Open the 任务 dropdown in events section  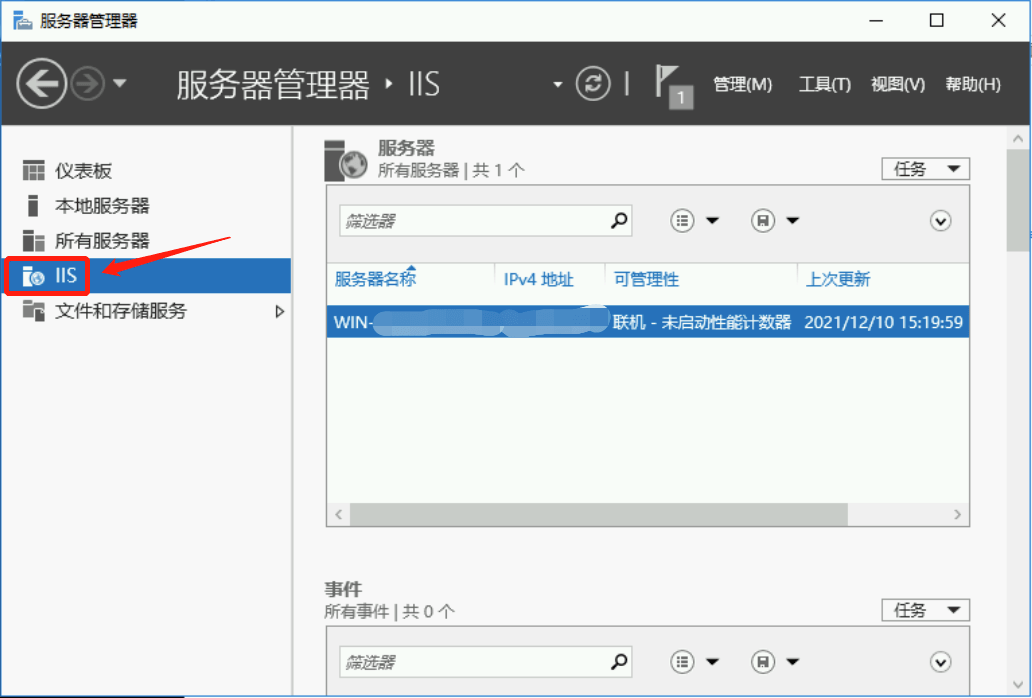(925, 610)
